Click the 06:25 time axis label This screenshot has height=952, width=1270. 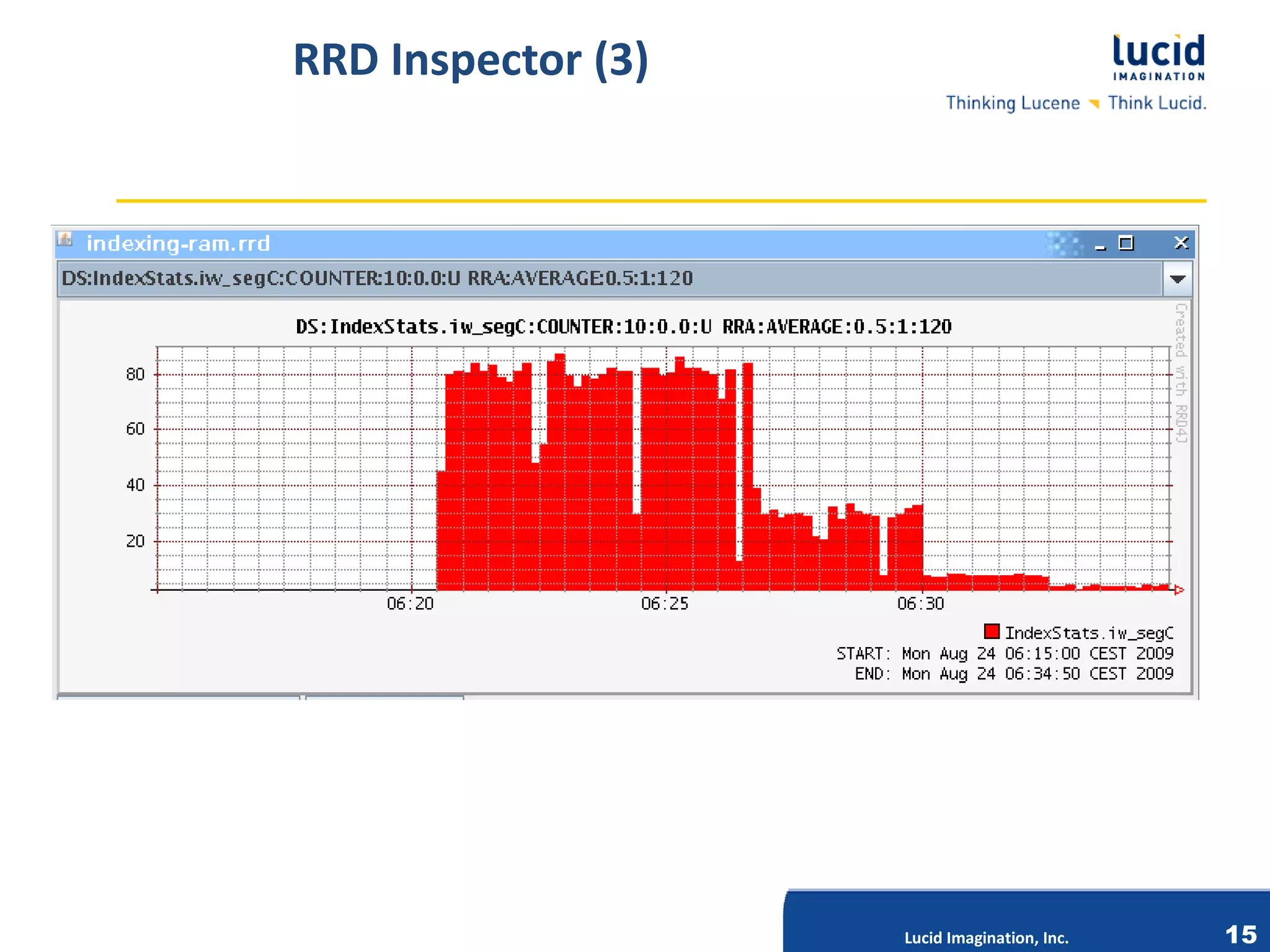[665, 603]
